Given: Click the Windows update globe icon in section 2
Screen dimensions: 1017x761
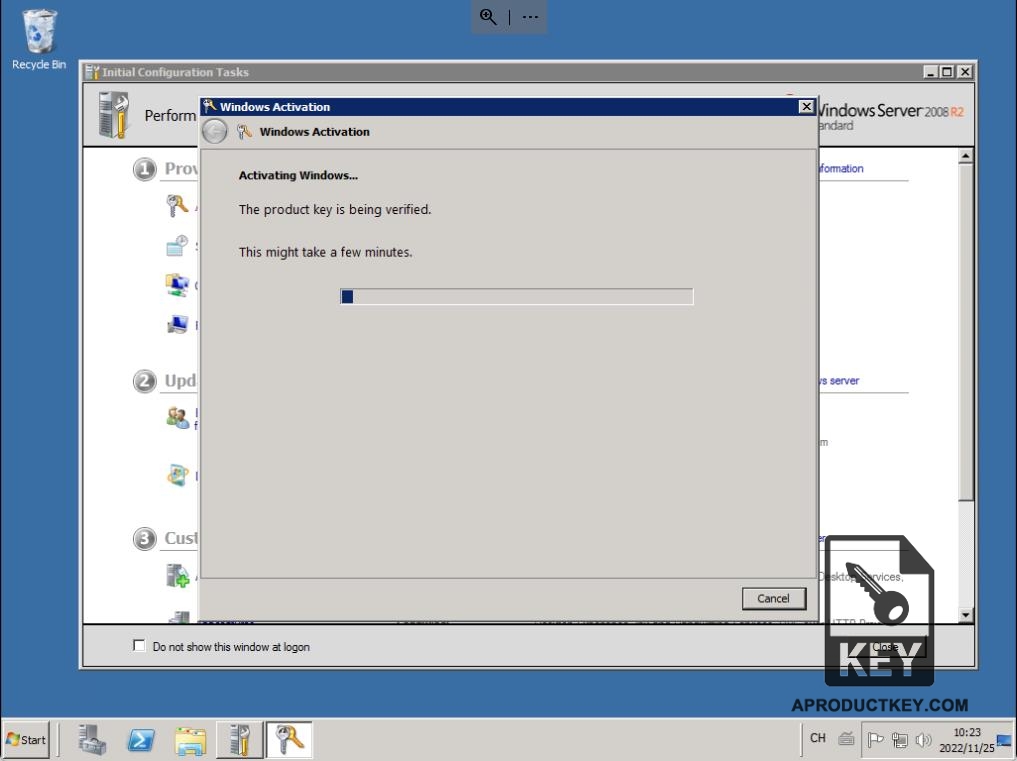Looking at the screenshot, I should click(177, 475).
